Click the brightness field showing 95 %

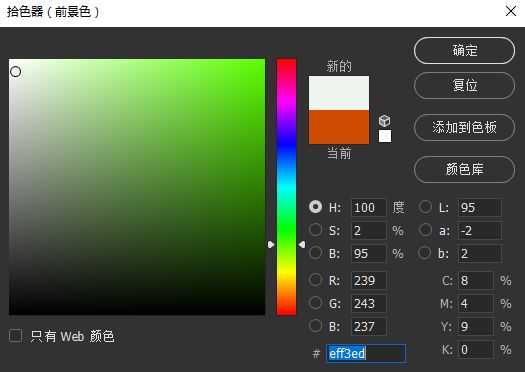[369, 253]
